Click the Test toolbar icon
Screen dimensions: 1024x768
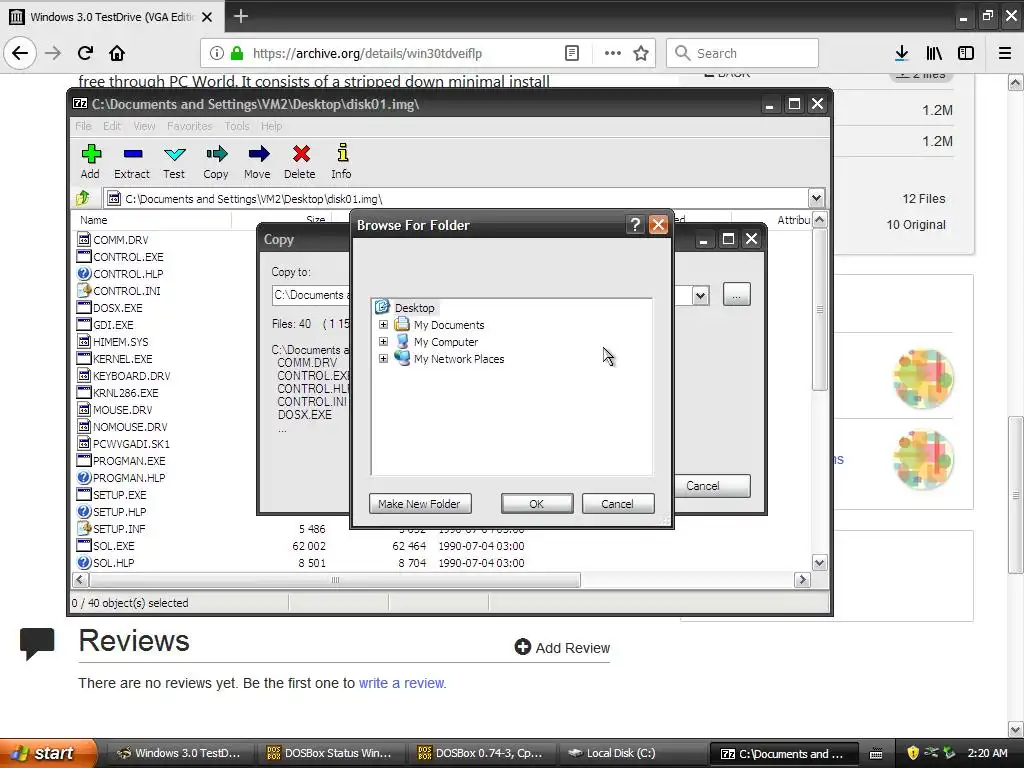tap(174, 154)
